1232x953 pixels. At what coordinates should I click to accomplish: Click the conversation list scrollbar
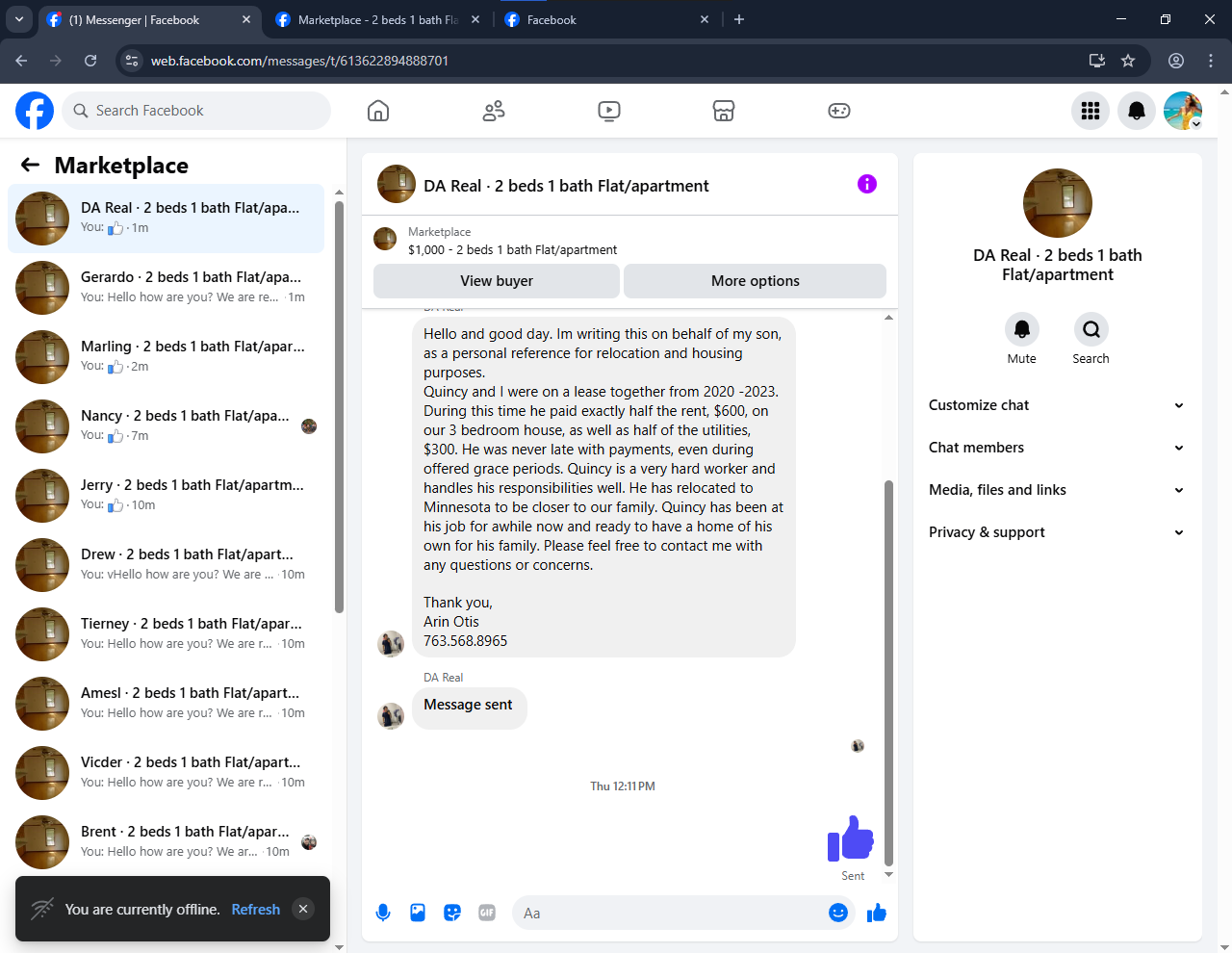pyautogui.click(x=339, y=406)
